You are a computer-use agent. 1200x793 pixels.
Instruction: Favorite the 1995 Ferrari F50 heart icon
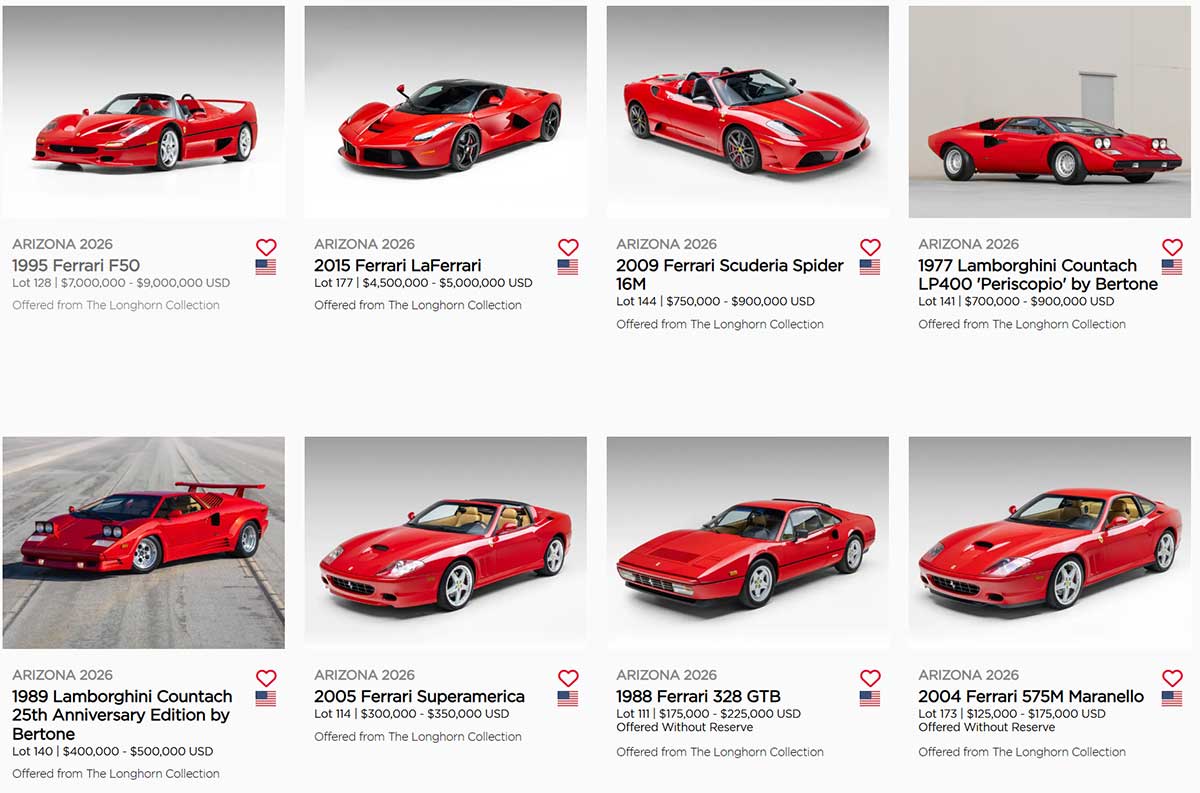[265, 247]
